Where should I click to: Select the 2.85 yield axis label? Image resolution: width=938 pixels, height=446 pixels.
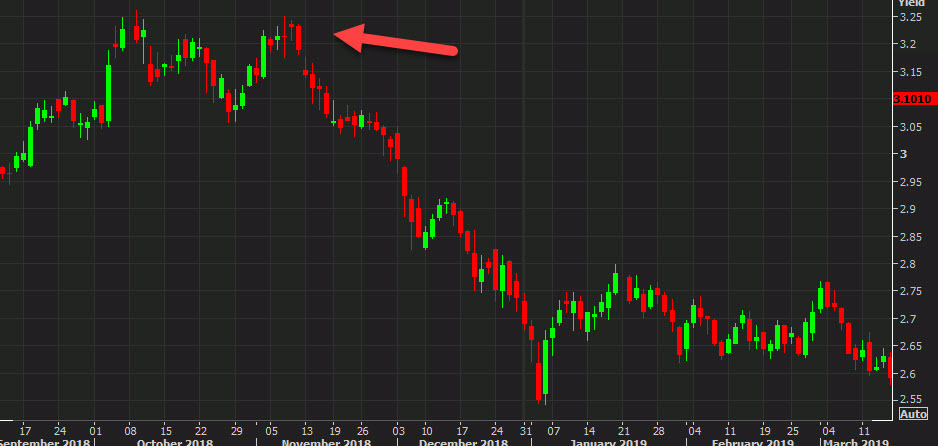[x=910, y=237]
